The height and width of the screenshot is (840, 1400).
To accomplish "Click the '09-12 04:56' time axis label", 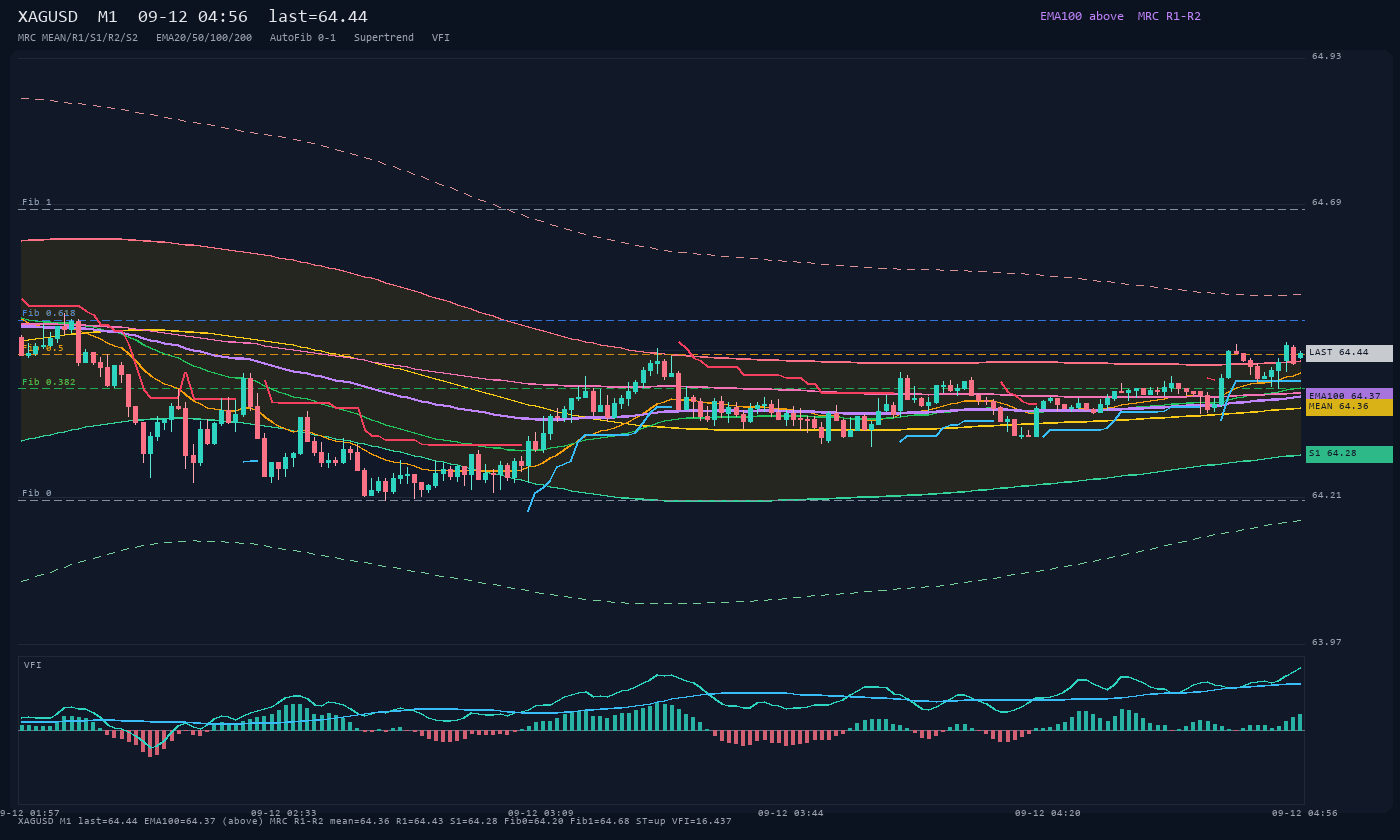I will click(x=1304, y=813).
